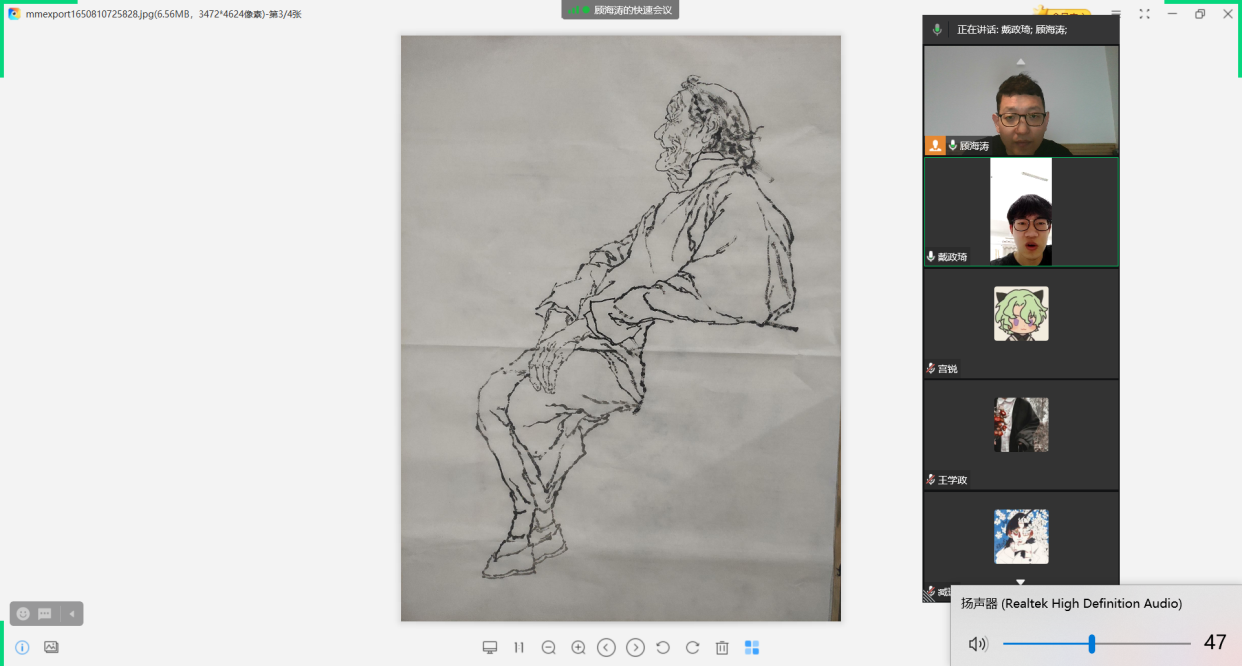Advance to the next image
This screenshot has height=666, width=1242.
click(635, 648)
